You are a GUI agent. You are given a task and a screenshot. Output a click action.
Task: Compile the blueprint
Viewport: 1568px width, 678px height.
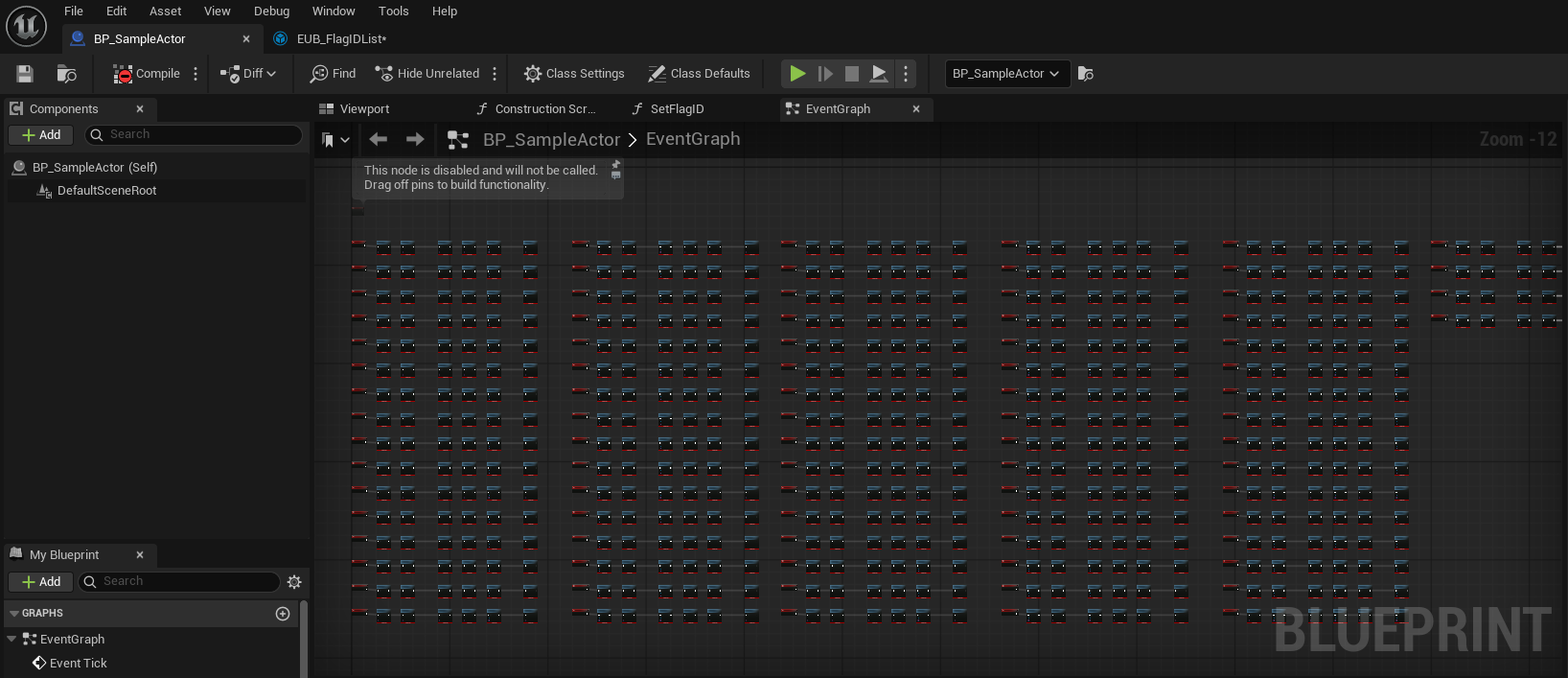pyautogui.click(x=147, y=74)
